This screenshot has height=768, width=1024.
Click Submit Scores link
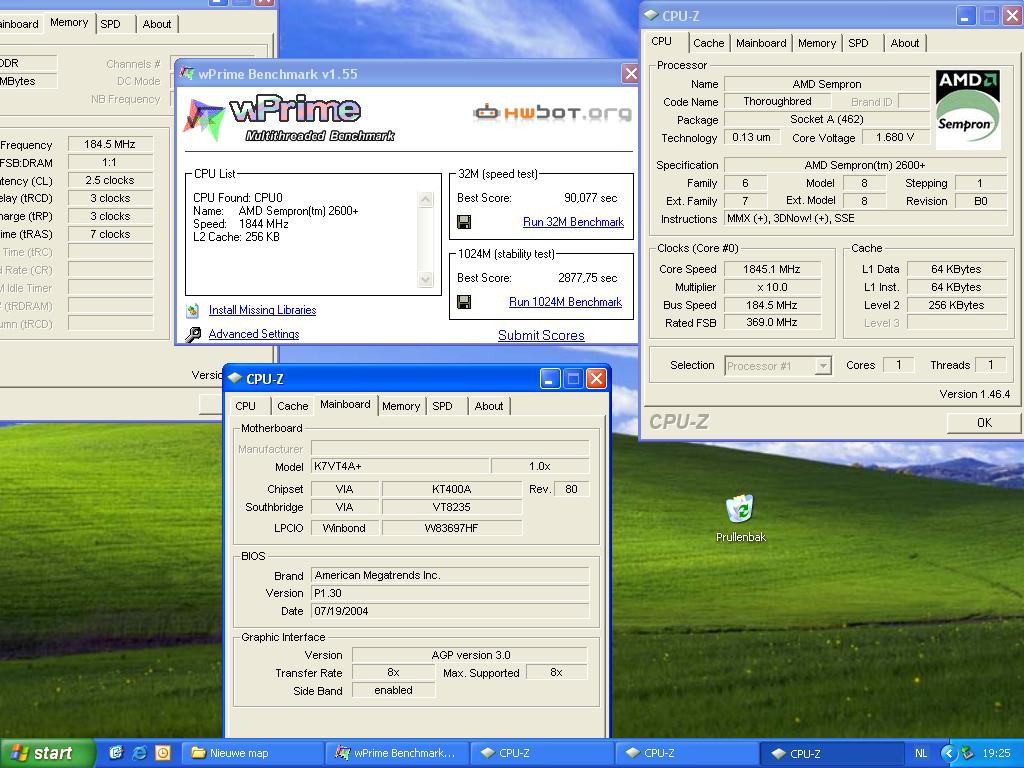tap(541, 335)
